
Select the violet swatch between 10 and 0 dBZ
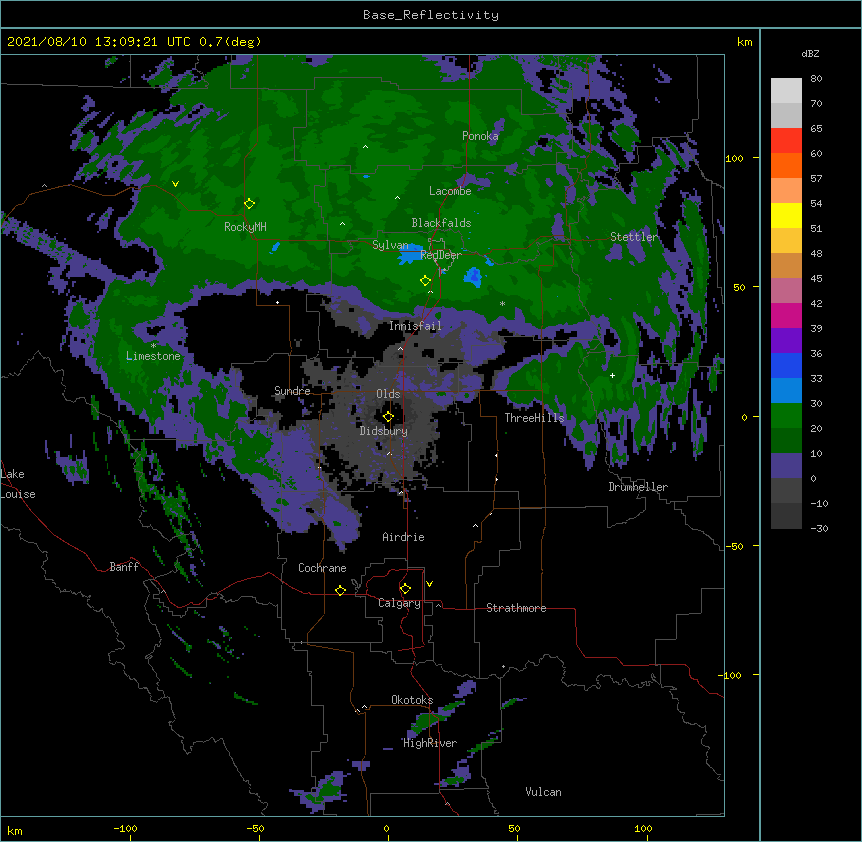click(x=786, y=466)
